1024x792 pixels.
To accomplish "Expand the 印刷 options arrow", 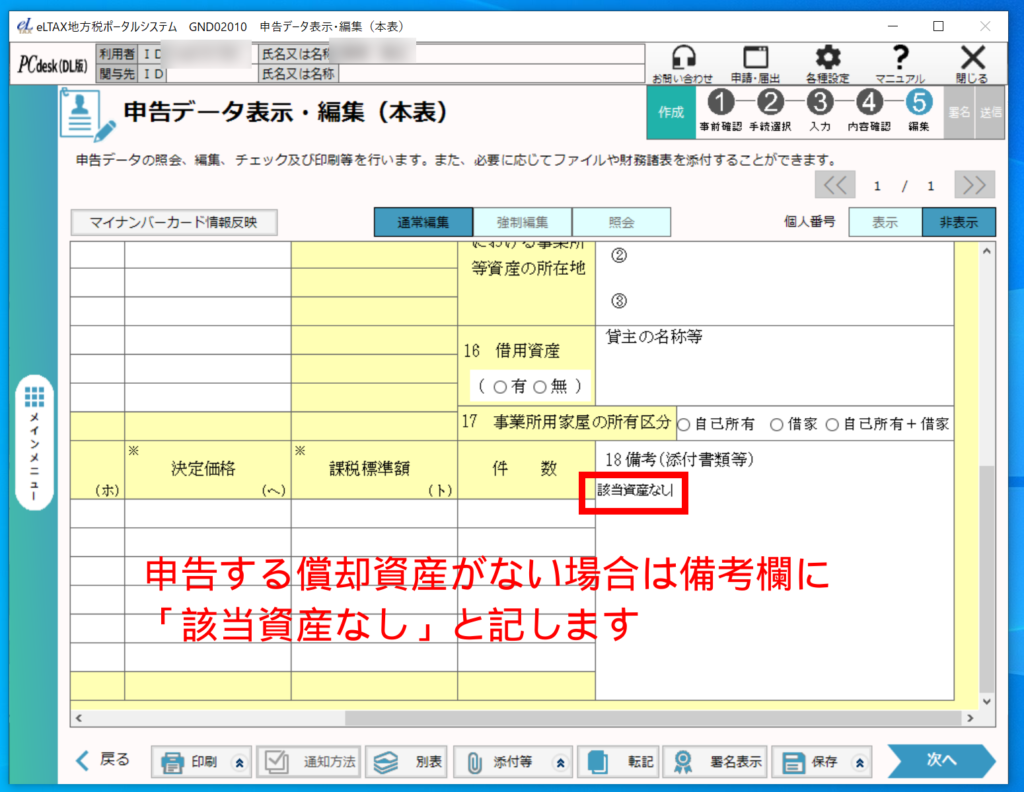I will click(238, 762).
